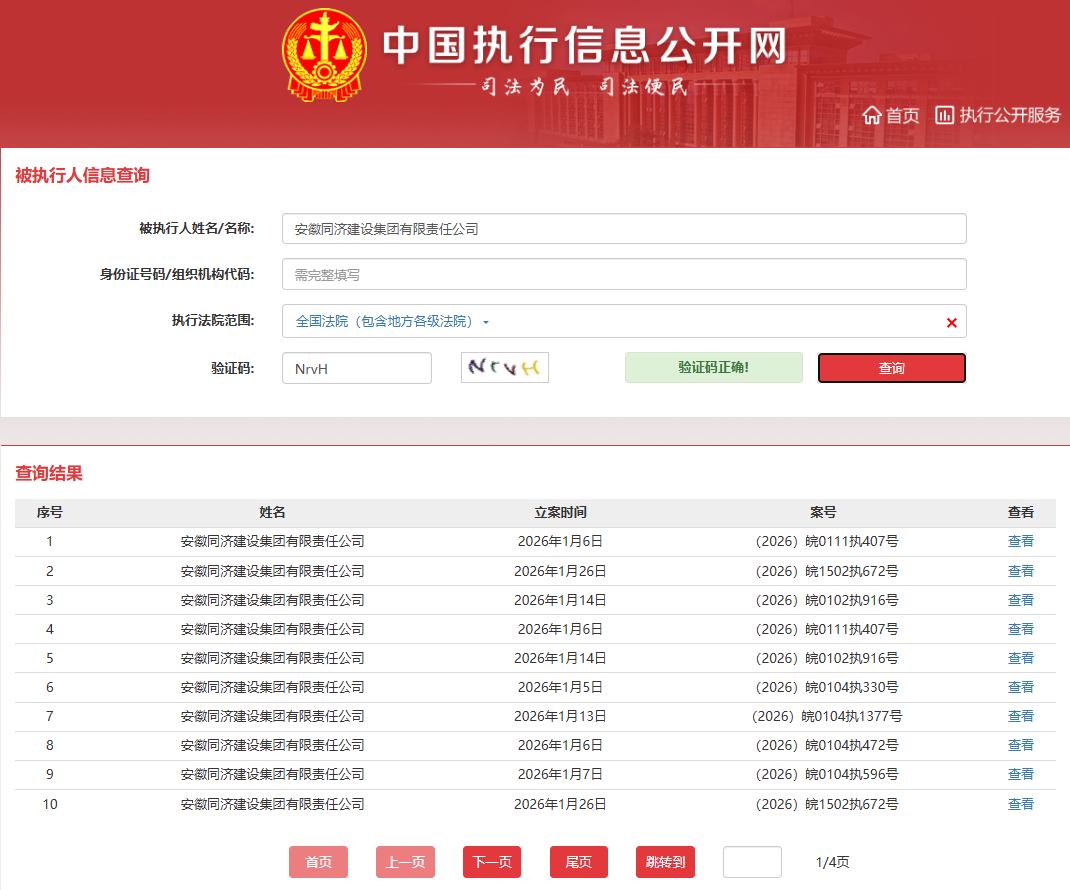Click the 查询结果 heading
Image resolution: width=1070 pixels, height=890 pixels.
click(x=48, y=473)
